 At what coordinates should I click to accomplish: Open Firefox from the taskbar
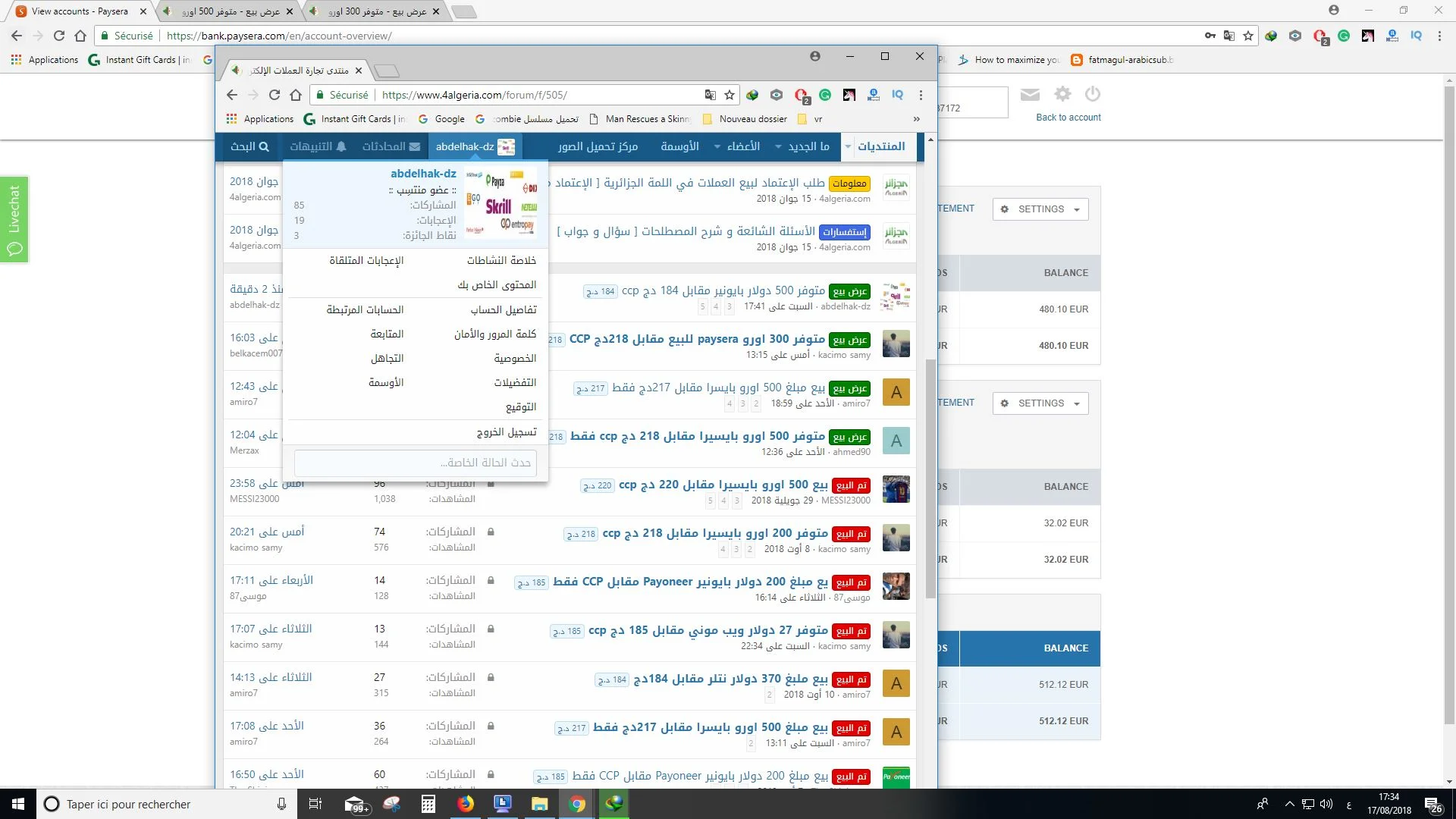466,804
